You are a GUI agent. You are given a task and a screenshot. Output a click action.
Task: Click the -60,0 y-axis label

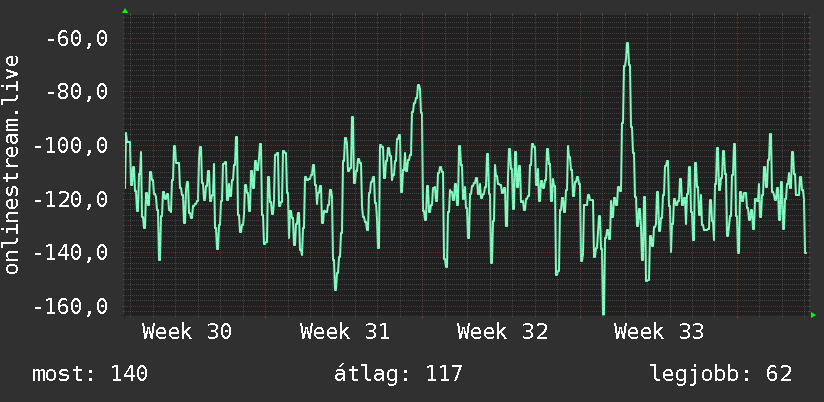[x=77, y=39]
